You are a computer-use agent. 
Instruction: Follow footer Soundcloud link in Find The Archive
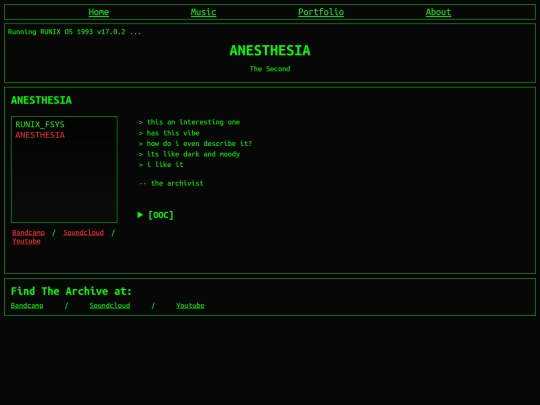point(110,305)
